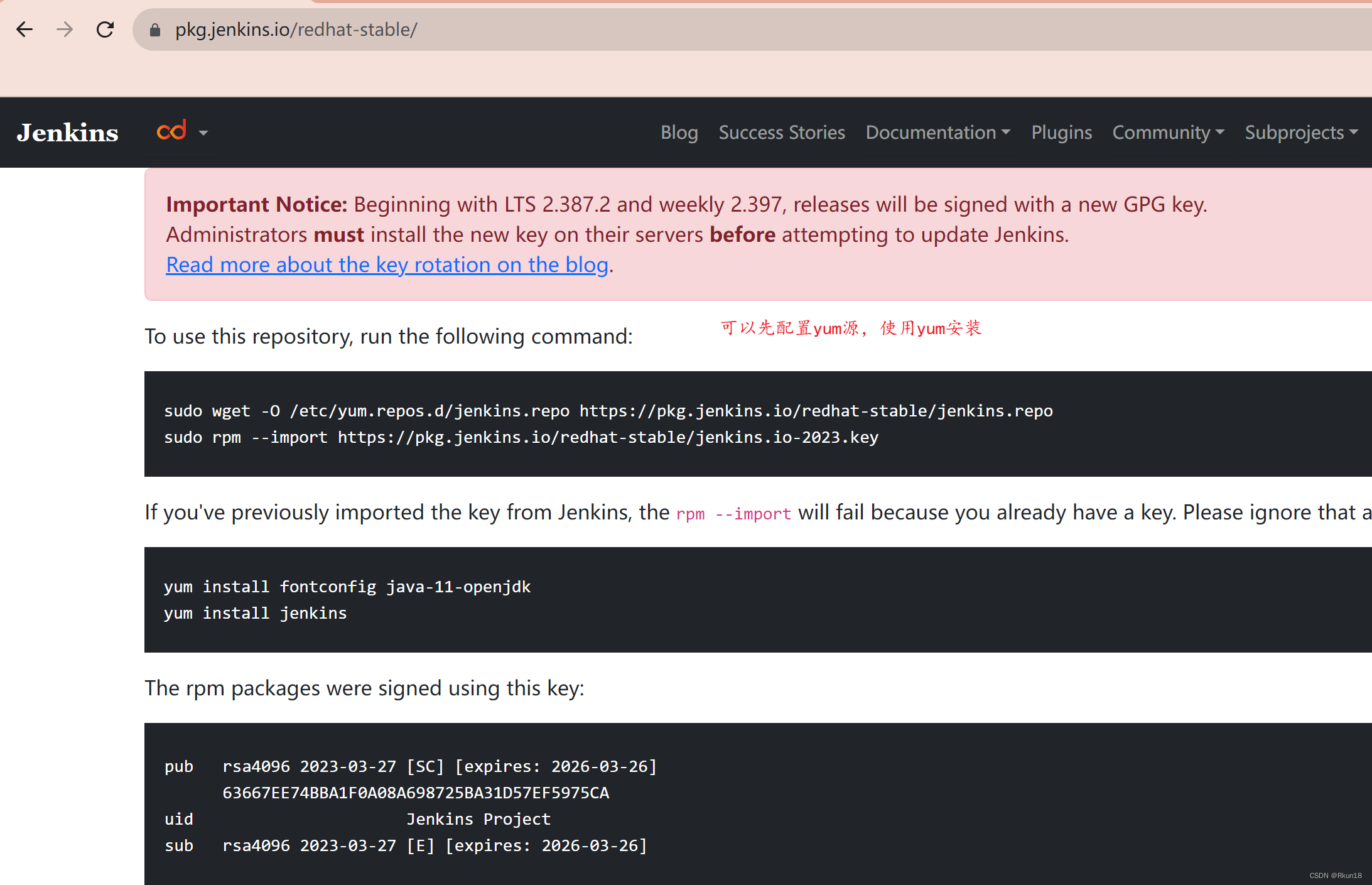Image resolution: width=1372 pixels, height=885 pixels.
Task: Click the 'sudo rpm --import' command line
Action: pos(521,437)
